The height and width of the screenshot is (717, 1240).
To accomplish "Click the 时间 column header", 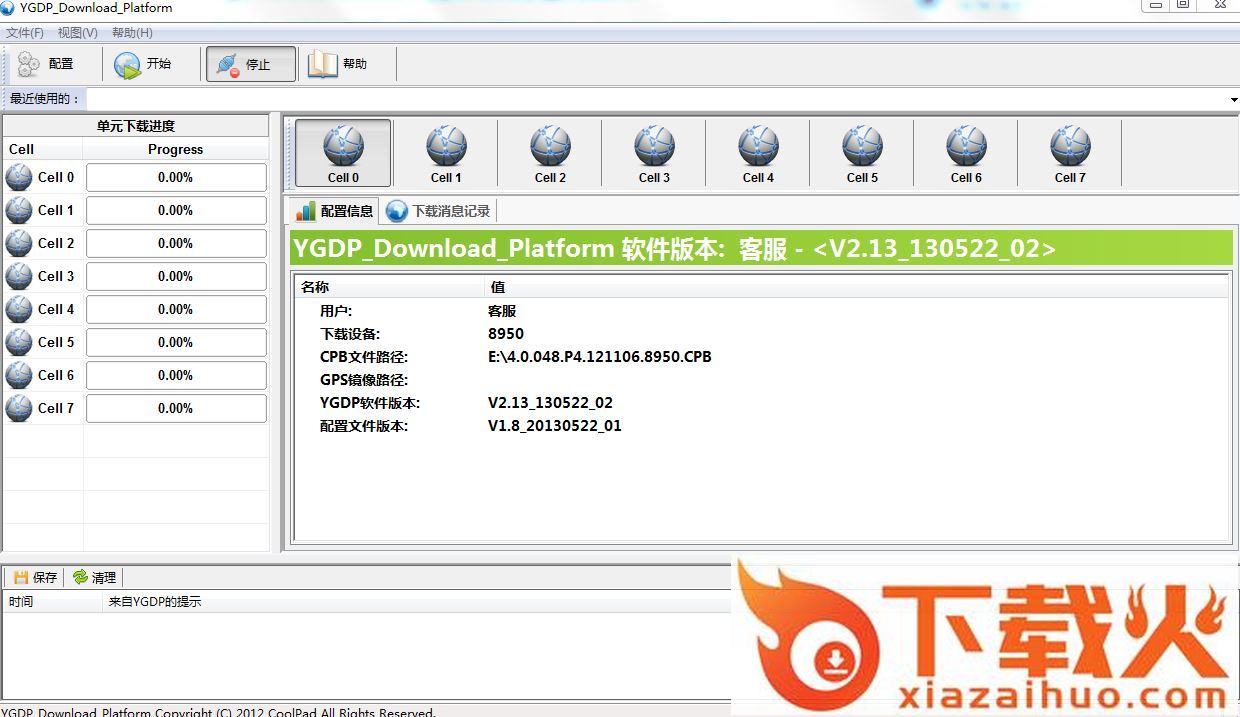I will tap(53, 602).
